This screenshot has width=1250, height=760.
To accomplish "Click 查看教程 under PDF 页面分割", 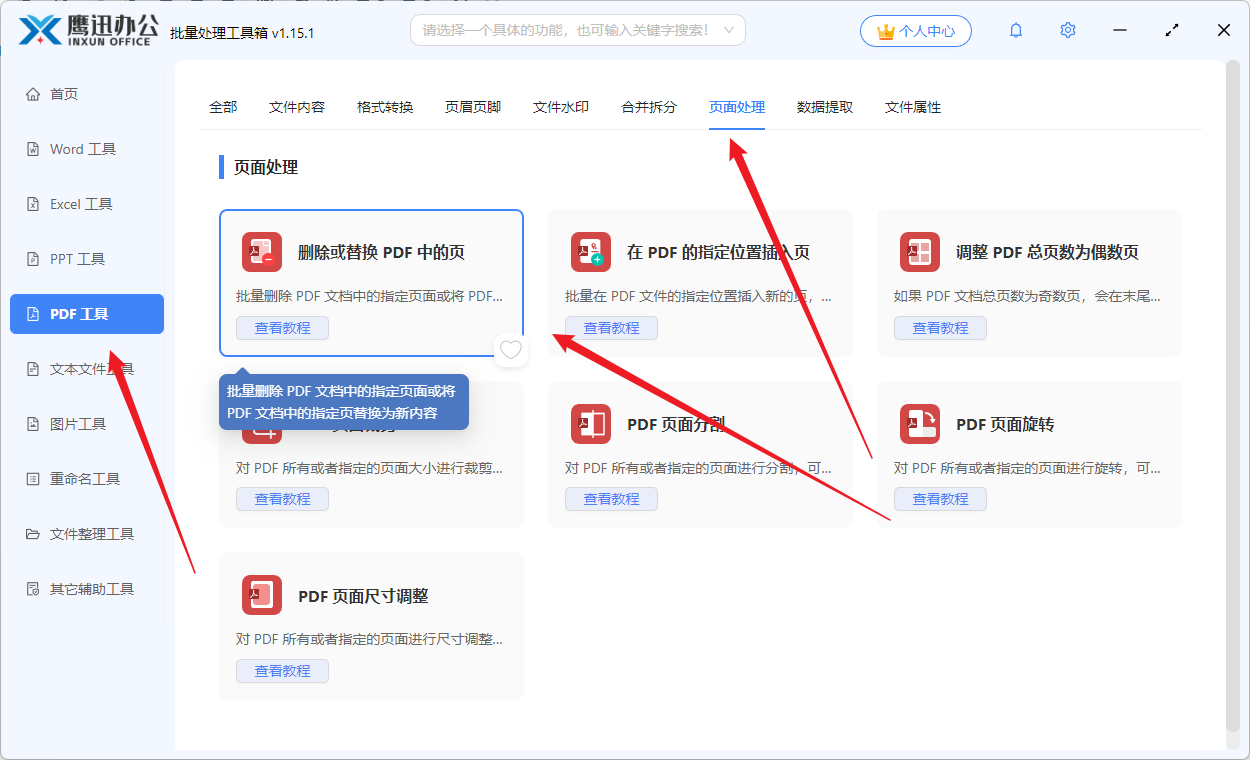I will pyautogui.click(x=611, y=499).
